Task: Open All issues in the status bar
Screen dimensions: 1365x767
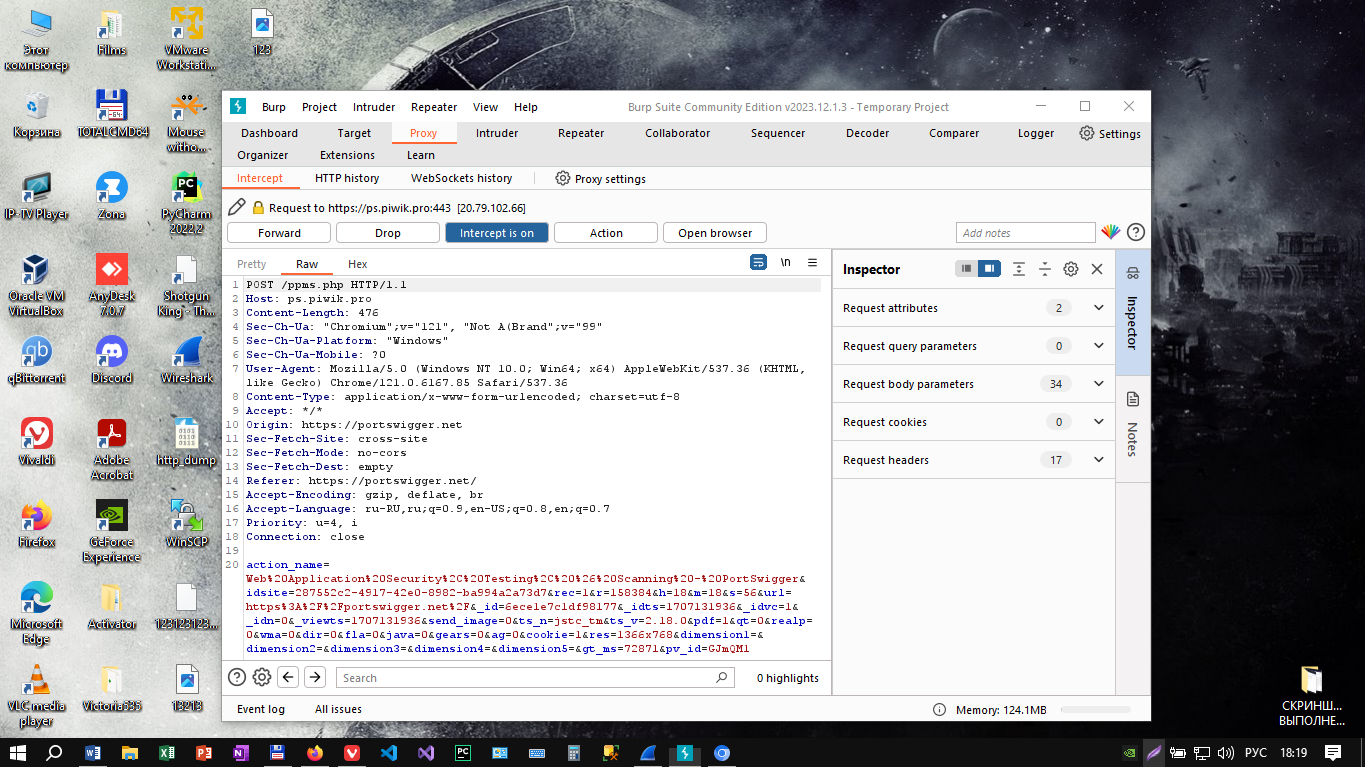Action: (x=338, y=709)
